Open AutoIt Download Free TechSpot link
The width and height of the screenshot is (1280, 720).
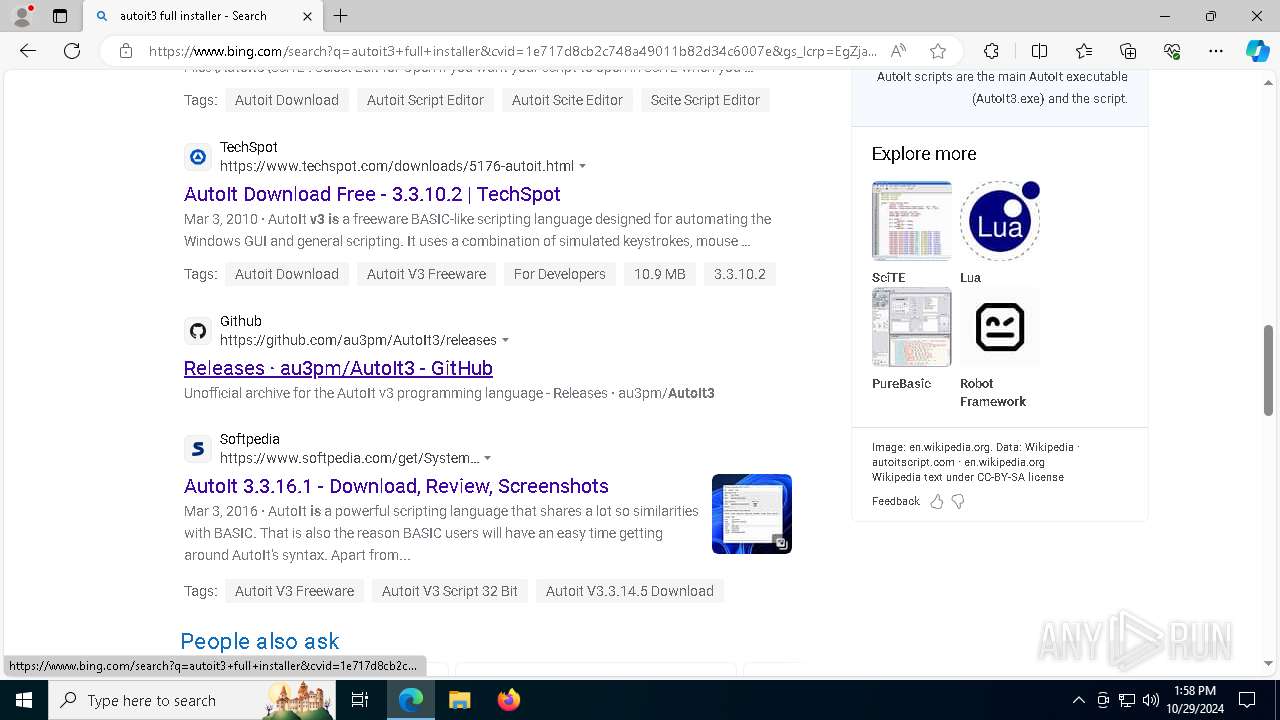372,194
